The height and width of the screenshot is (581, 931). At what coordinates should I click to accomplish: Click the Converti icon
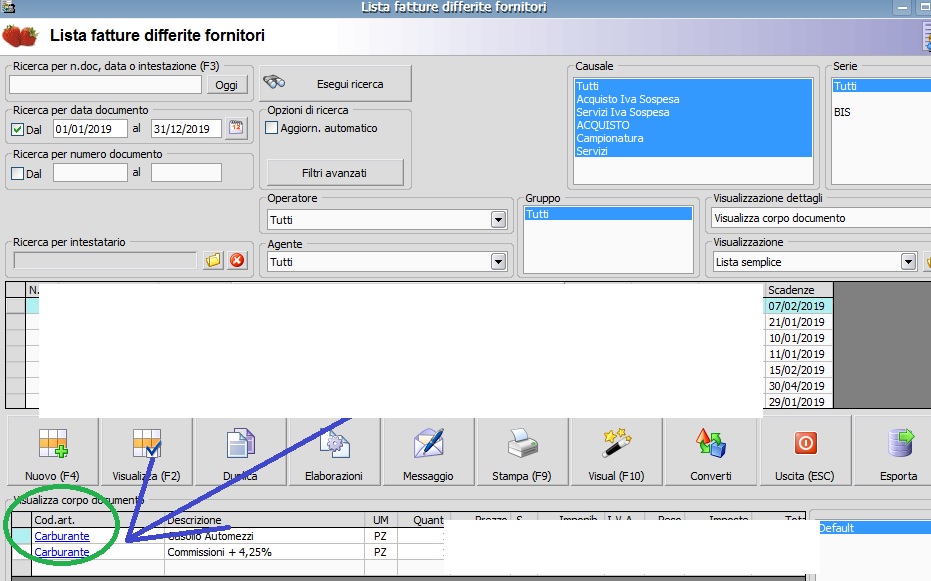[711, 443]
